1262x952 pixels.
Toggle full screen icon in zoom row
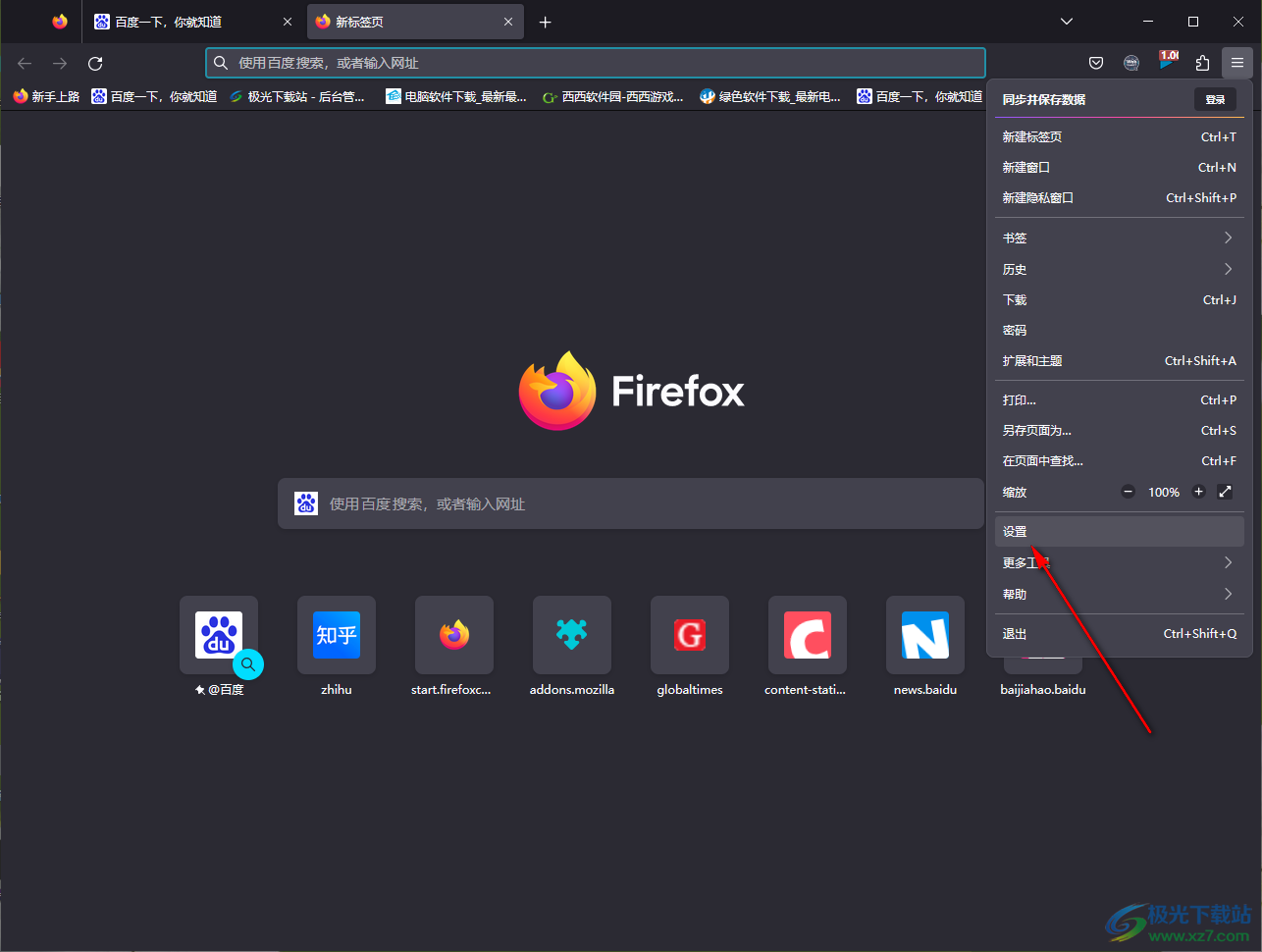coord(1225,492)
